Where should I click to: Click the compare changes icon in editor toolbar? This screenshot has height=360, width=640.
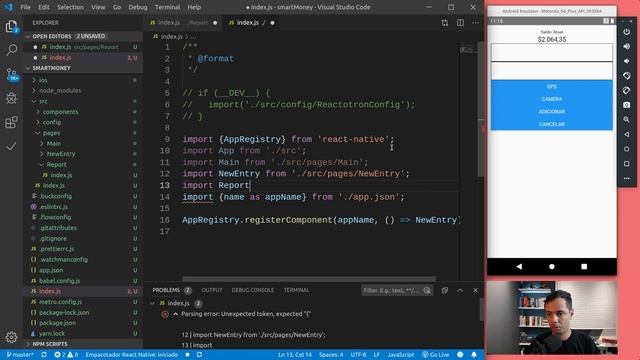tap(444, 23)
